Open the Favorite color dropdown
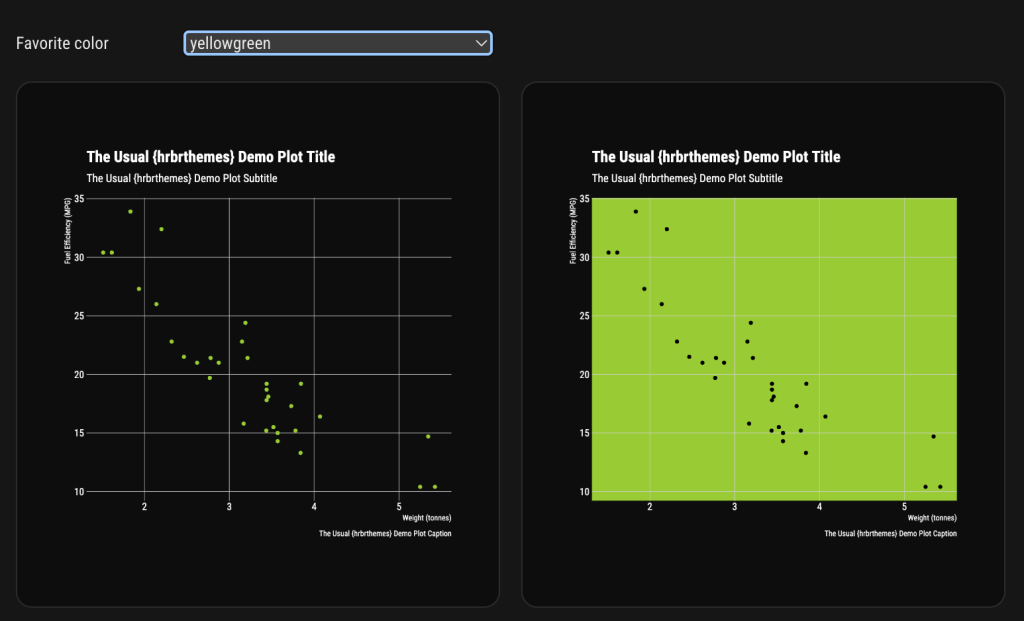The height and width of the screenshot is (621, 1024). point(337,43)
